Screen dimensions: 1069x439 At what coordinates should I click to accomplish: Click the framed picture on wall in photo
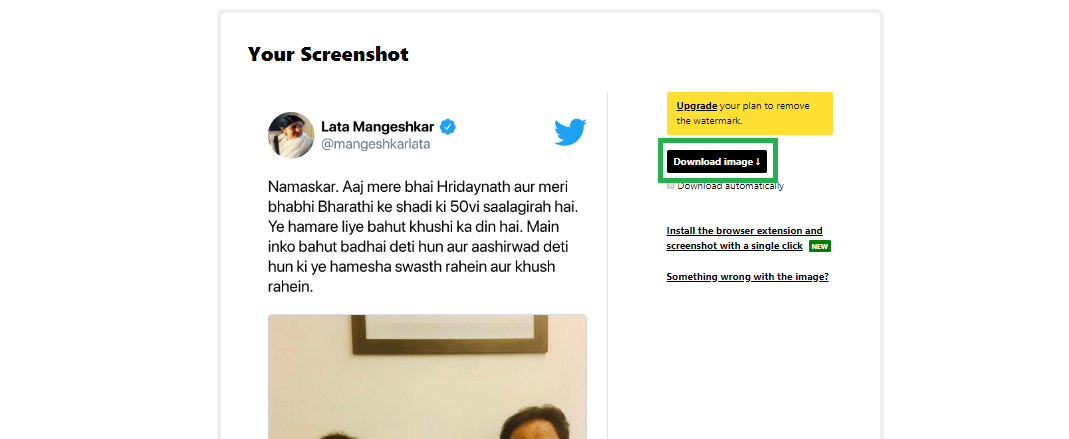coord(450,334)
